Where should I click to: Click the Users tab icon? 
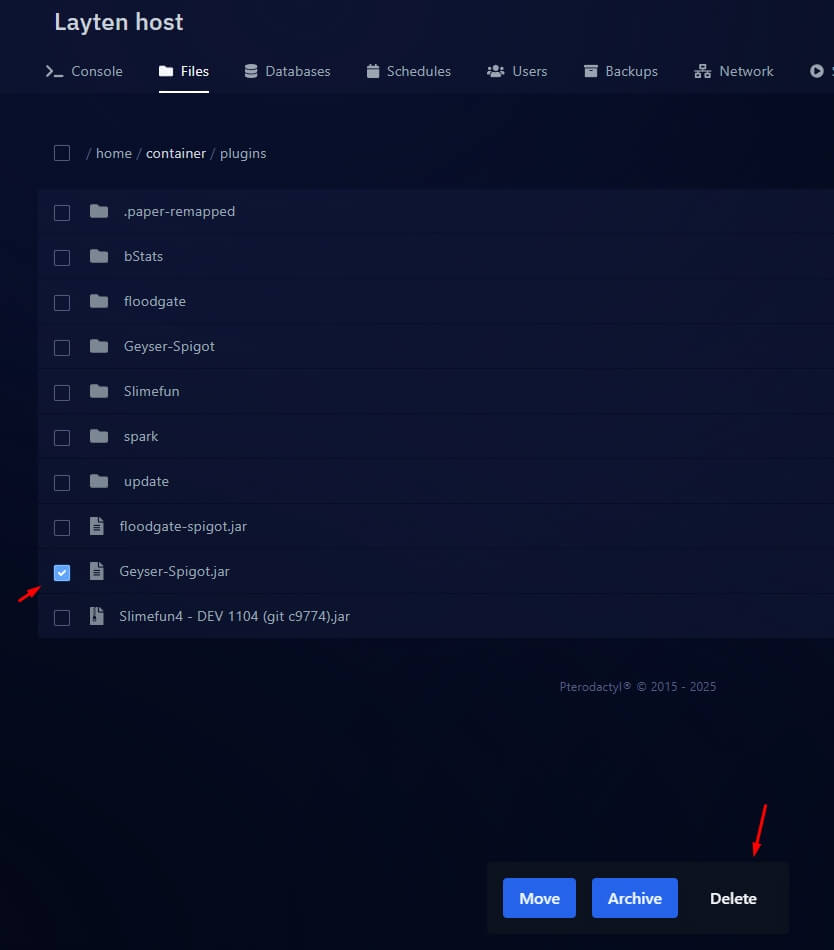coord(495,71)
